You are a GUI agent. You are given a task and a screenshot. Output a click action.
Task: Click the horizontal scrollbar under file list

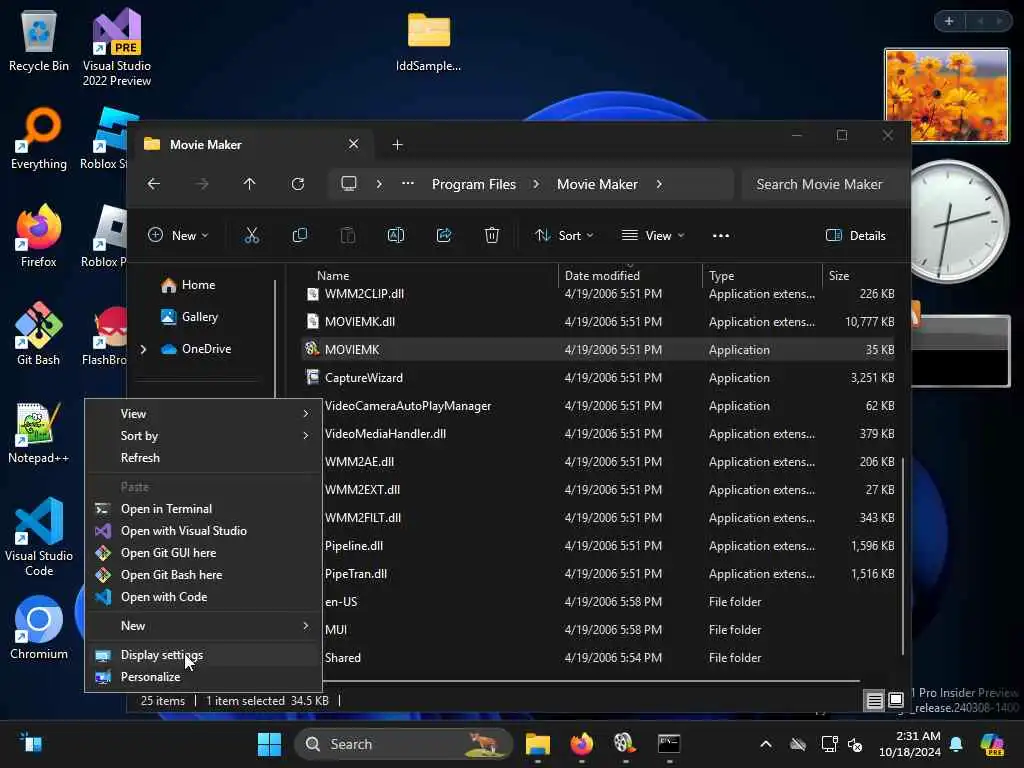tap(591, 681)
